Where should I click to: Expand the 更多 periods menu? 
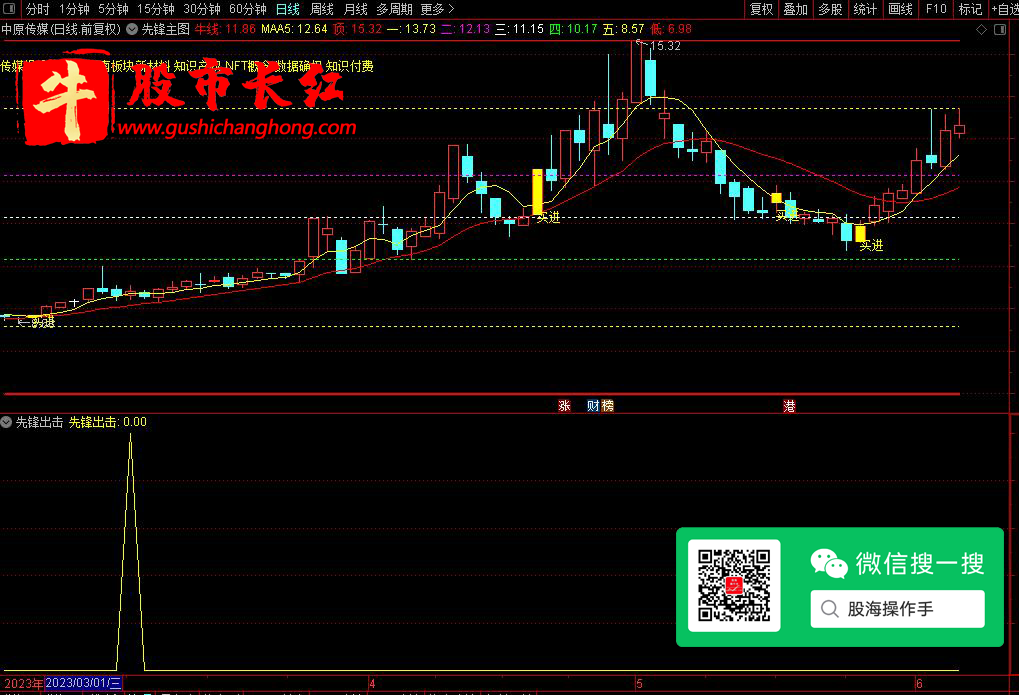[x=437, y=9]
